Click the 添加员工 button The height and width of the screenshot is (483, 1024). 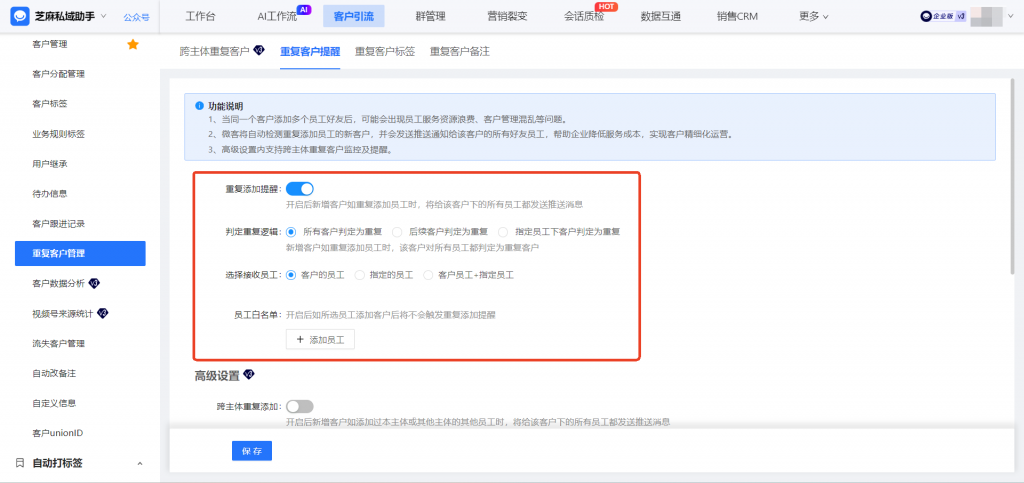tap(320, 339)
